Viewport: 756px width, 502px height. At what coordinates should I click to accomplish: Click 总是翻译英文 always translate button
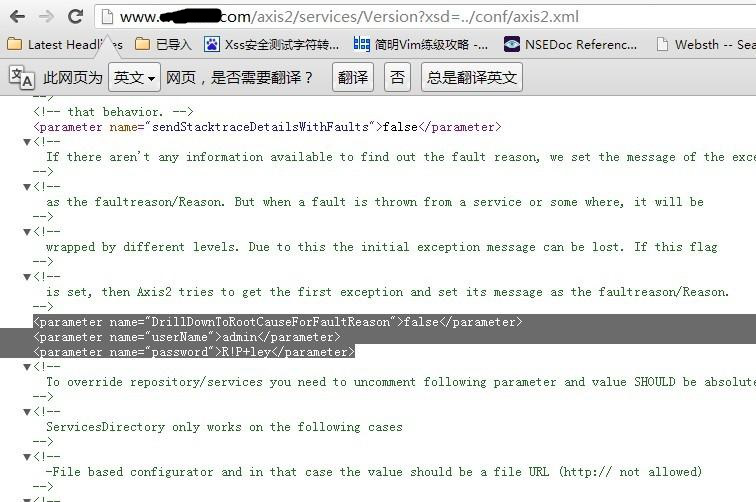coord(472,77)
